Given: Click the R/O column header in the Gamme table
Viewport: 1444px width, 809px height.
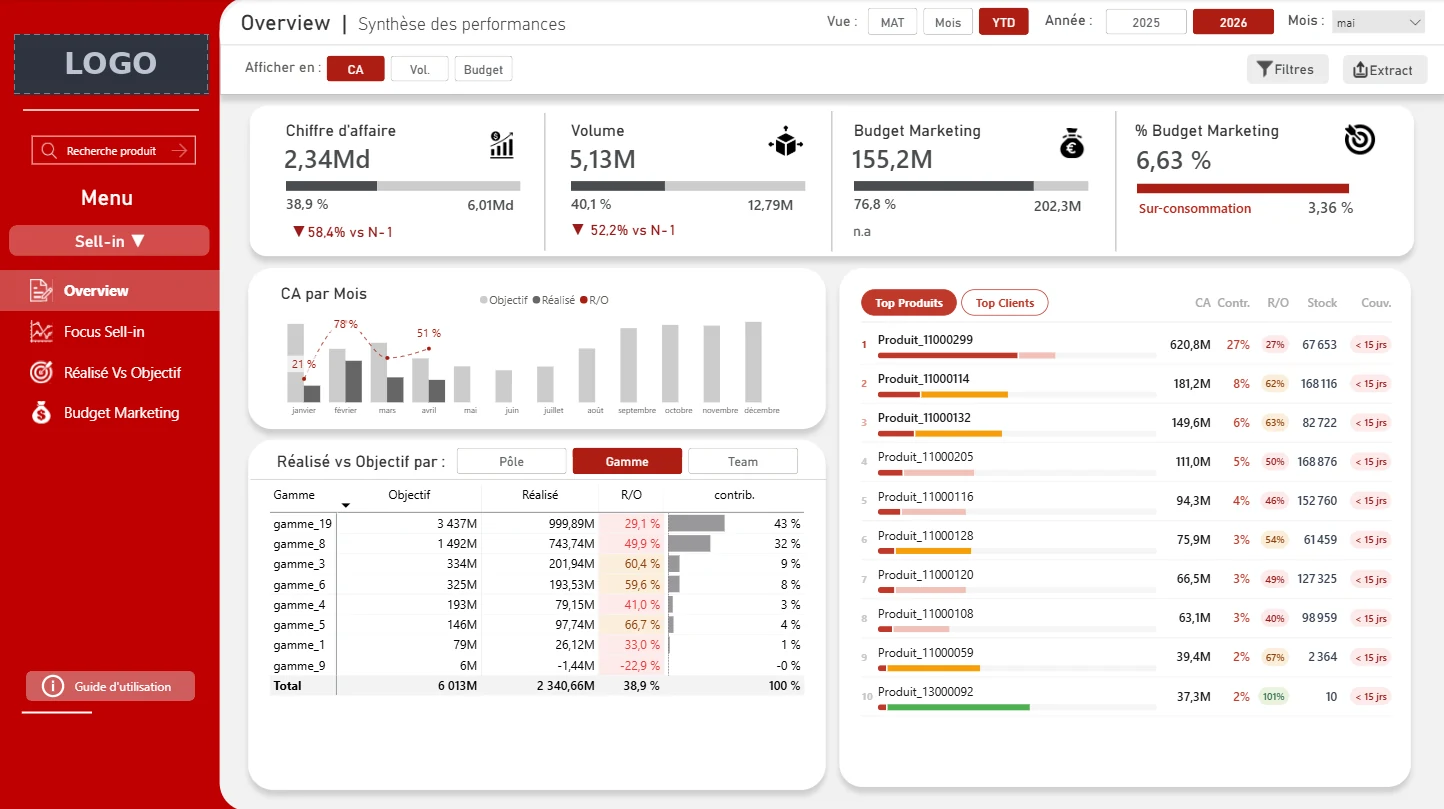Looking at the screenshot, I should pyautogui.click(x=631, y=495).
